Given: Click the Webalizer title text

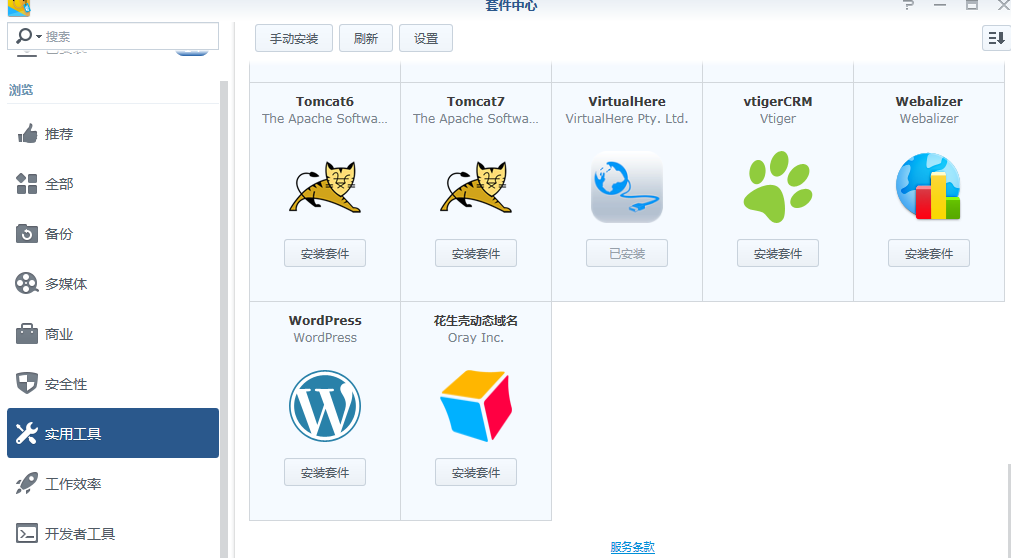Looking at the screenshot, I should [x=928, y=101].
